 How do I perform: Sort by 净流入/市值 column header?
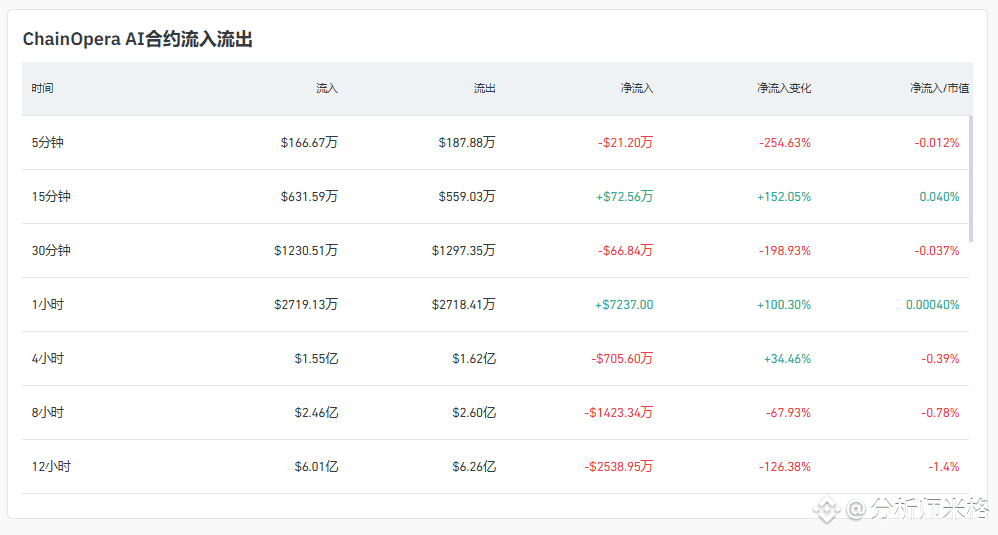pos(934,88)
